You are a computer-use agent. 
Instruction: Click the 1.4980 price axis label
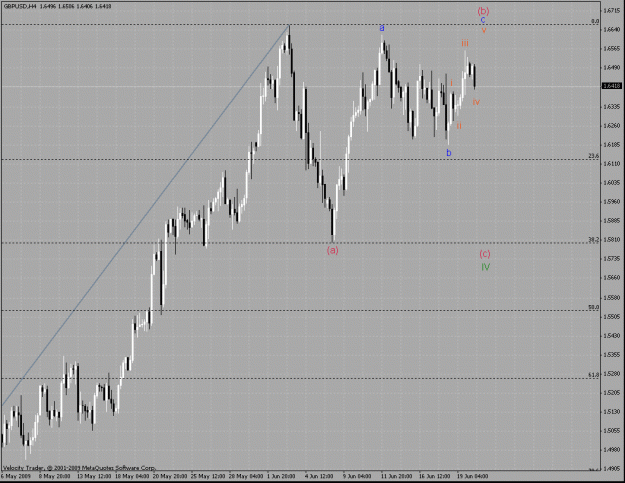612,450
